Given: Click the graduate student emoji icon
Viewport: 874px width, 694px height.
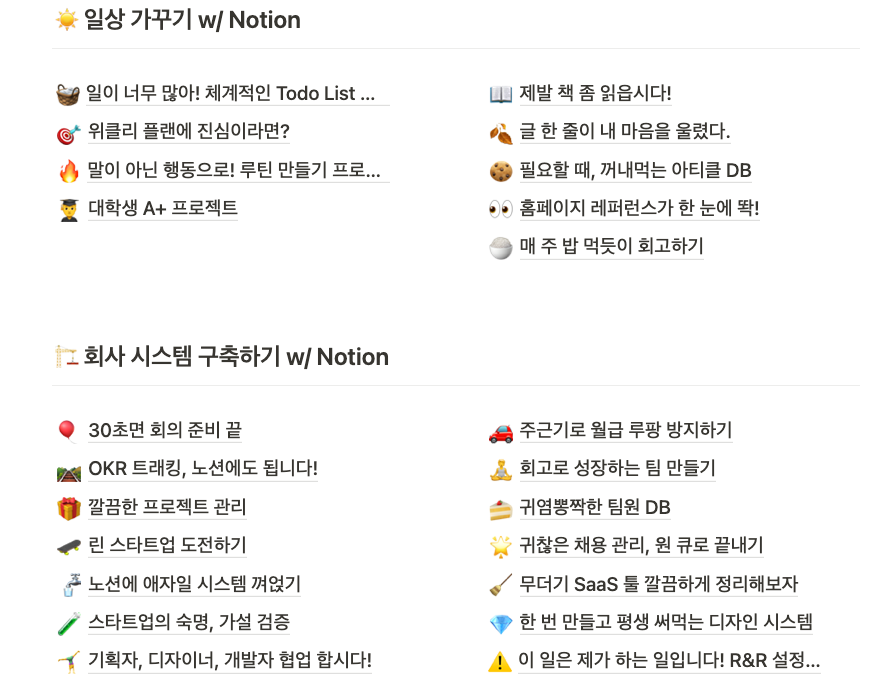Looking at the screenshot, I should point(69,210).
